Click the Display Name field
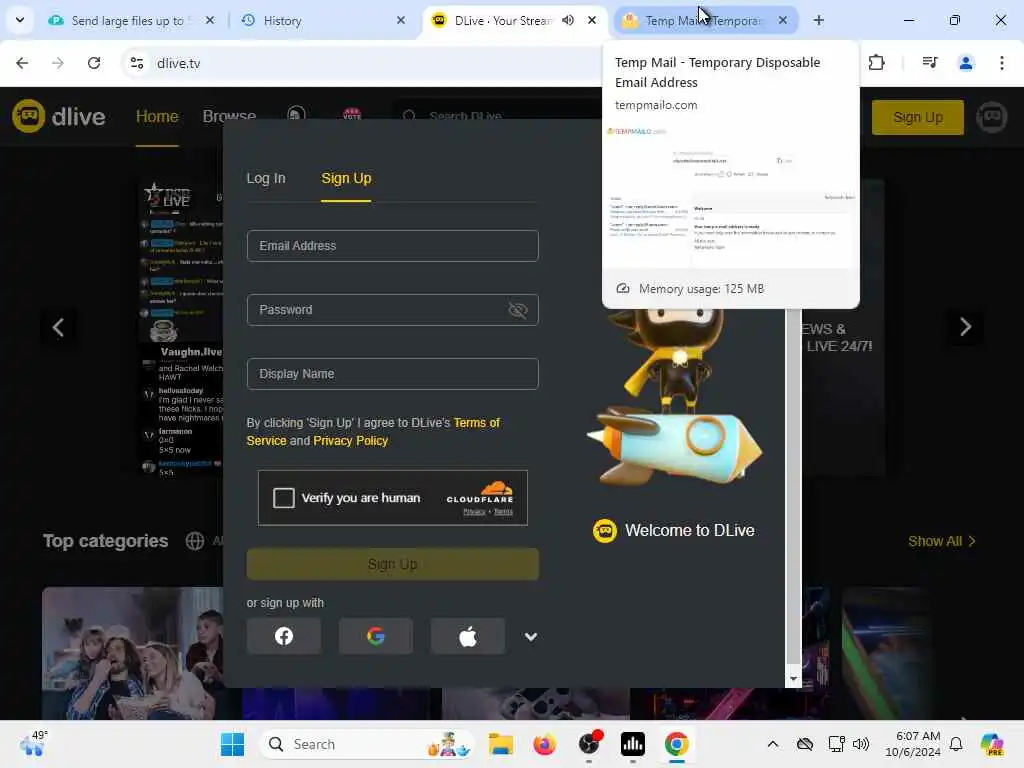This screenshot has height=768, width=1024. click(x=392, y=374)
